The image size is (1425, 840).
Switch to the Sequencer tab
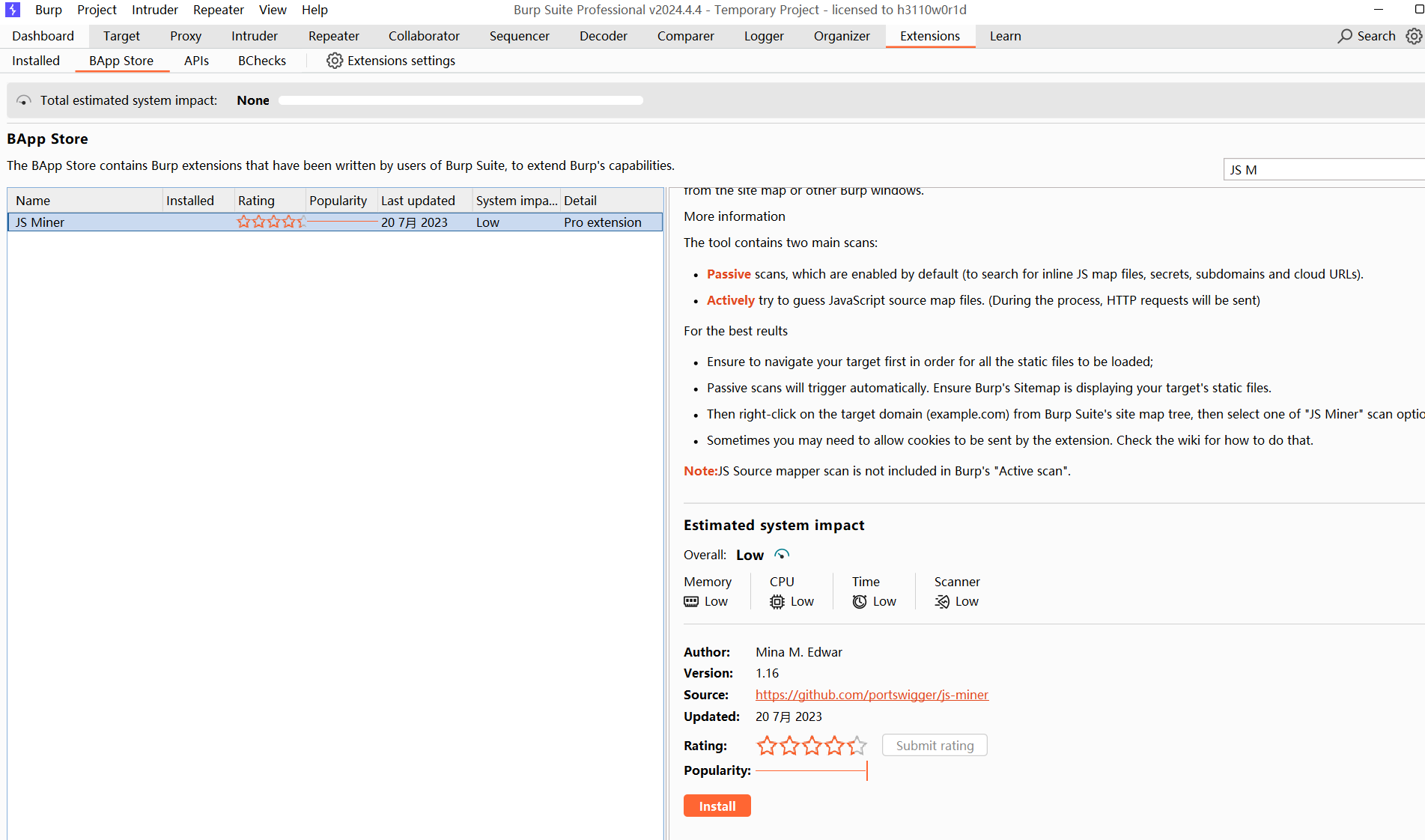pos(520,36)
